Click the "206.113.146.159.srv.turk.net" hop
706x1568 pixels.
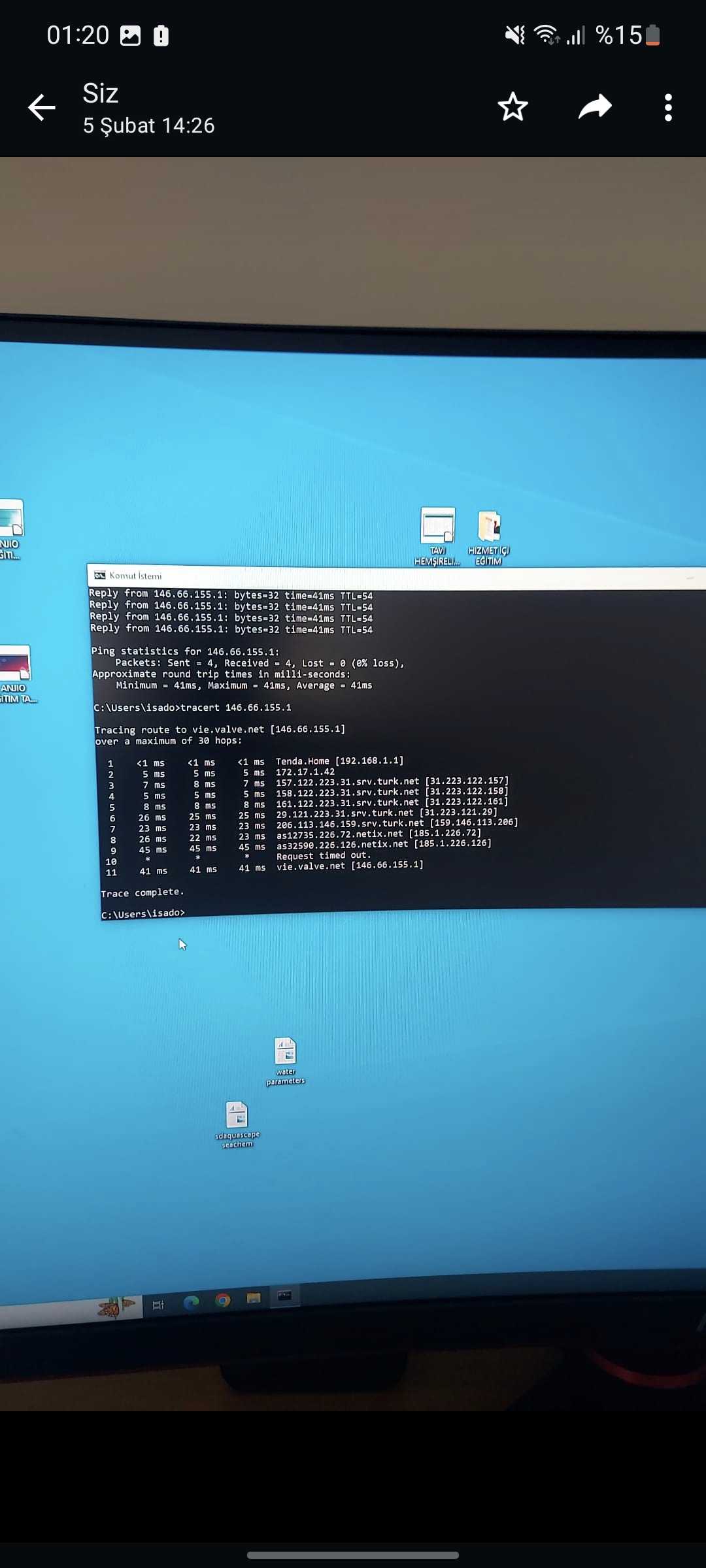(397, 823)
